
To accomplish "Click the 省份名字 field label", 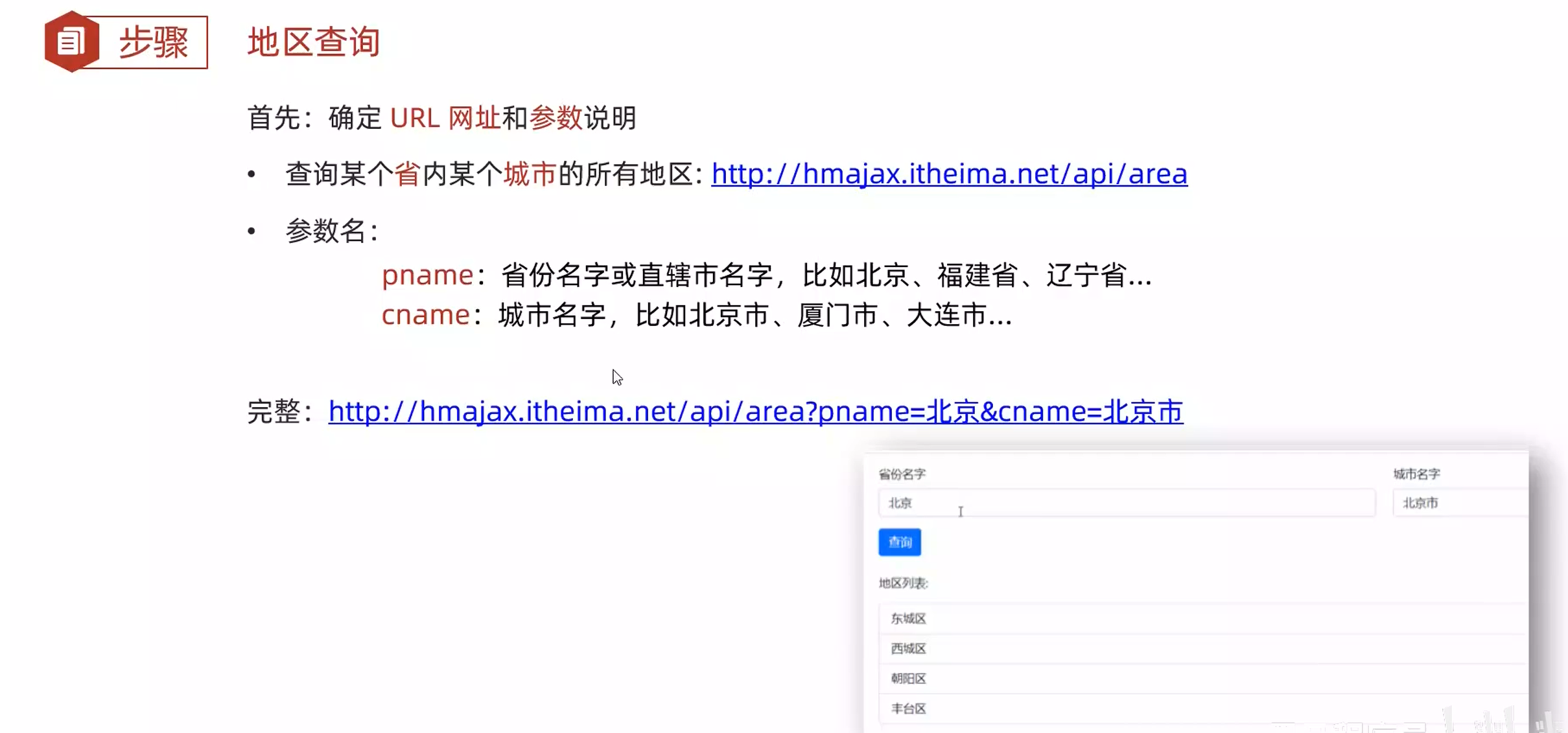I will point(902,474).
